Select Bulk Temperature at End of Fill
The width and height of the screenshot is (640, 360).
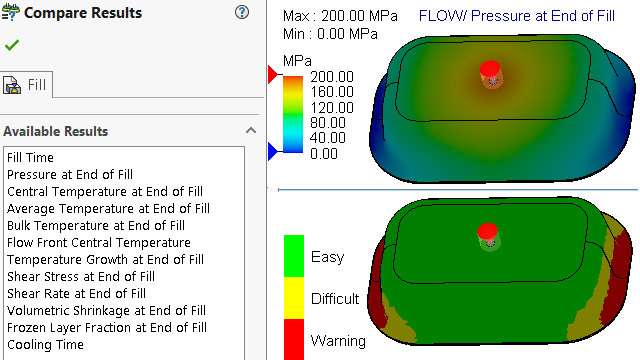coord(96,226)
